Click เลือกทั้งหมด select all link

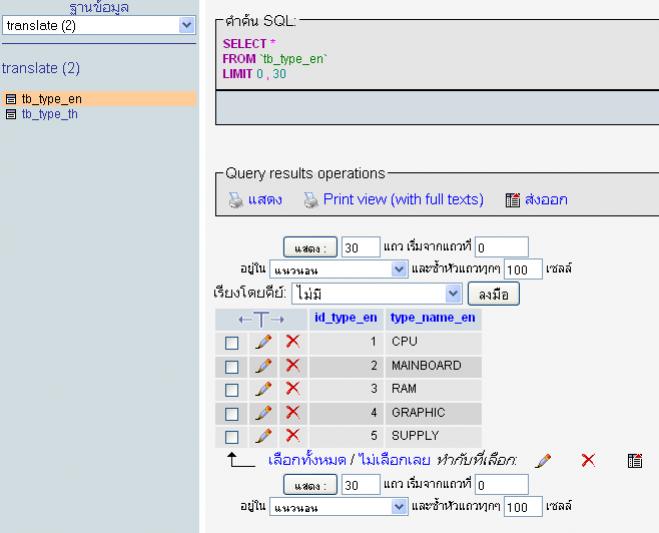[x=307, y=460]
